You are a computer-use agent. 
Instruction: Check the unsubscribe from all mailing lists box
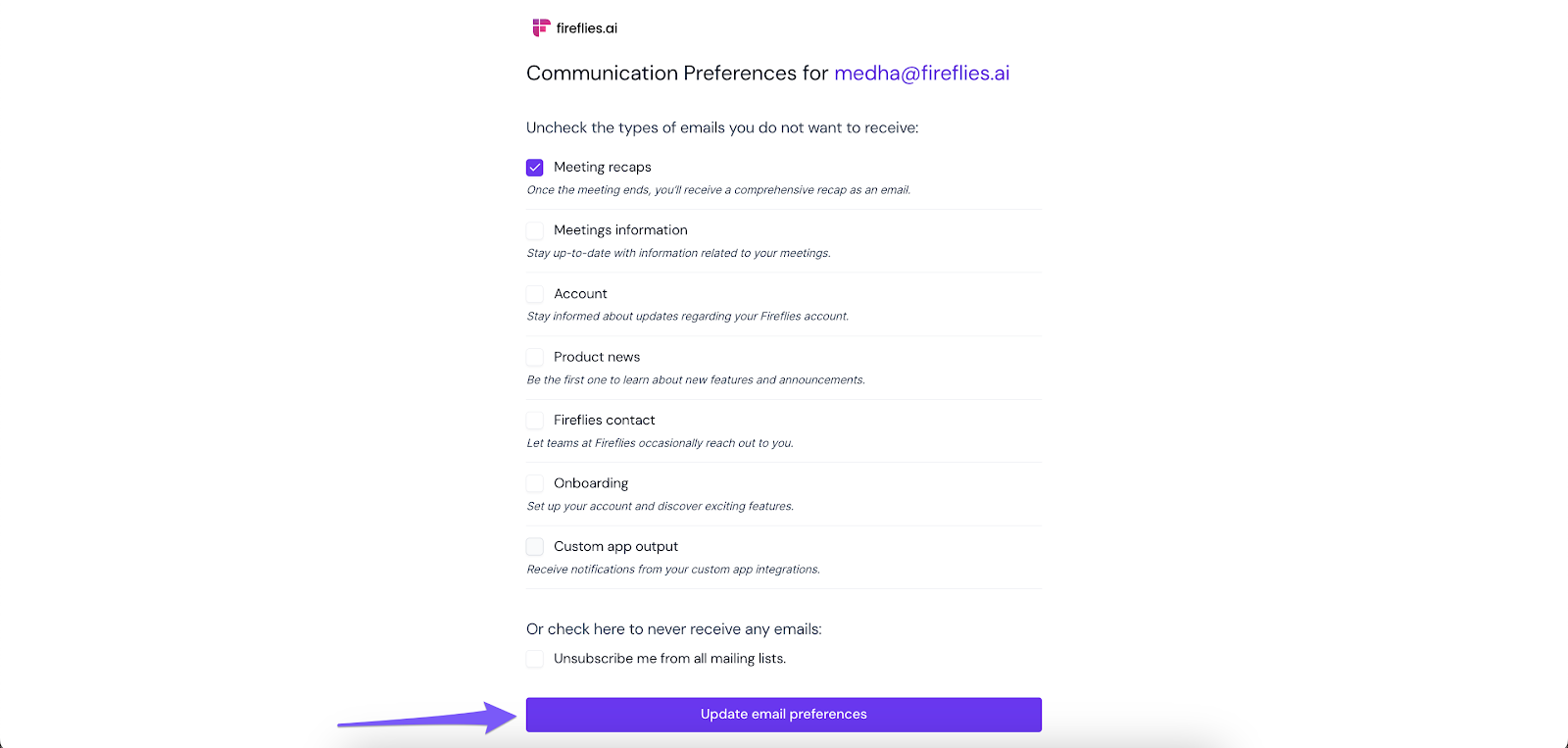535,659
